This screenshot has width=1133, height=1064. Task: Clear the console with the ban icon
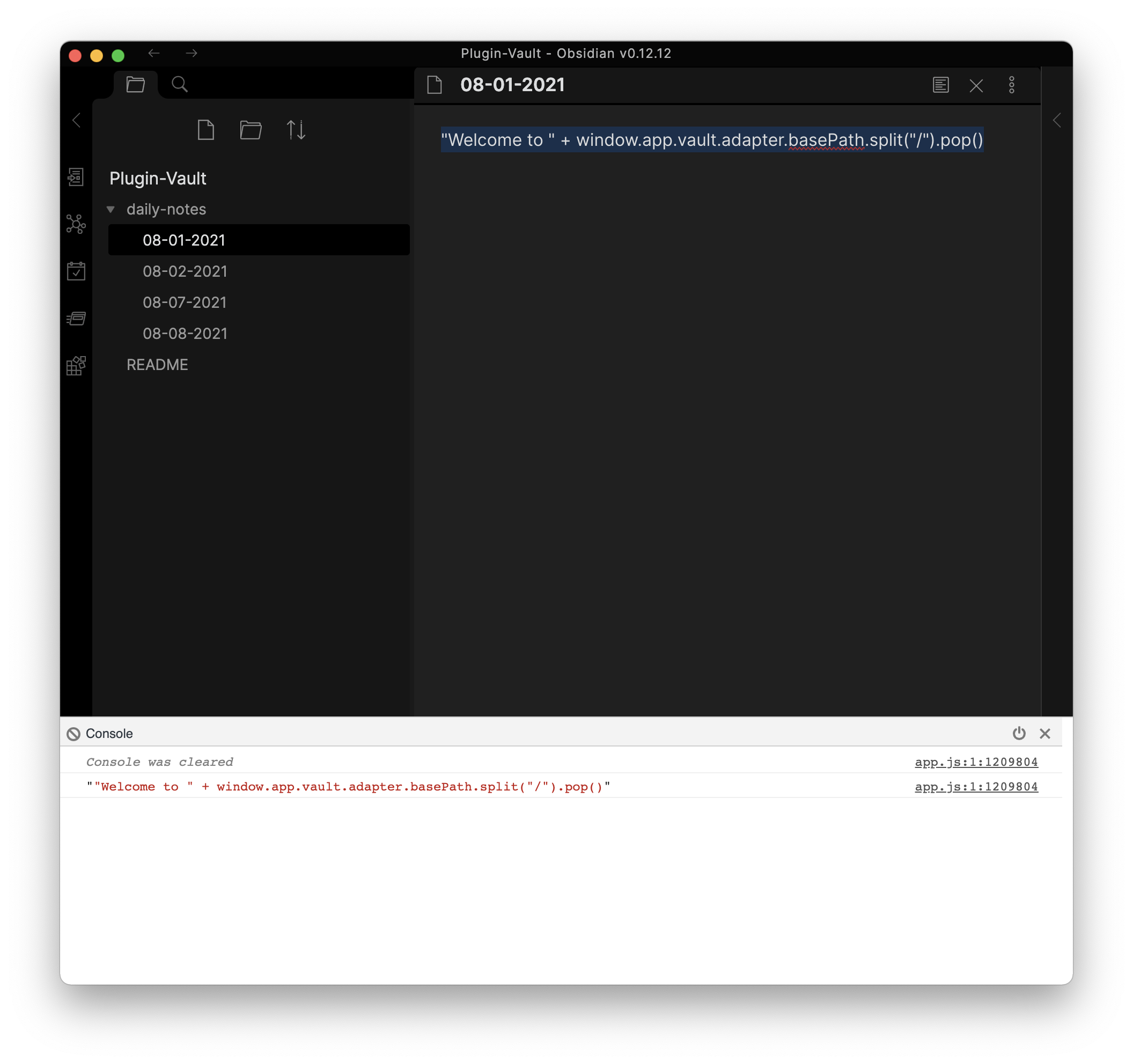pyautogui.click(x=73, y=734)
